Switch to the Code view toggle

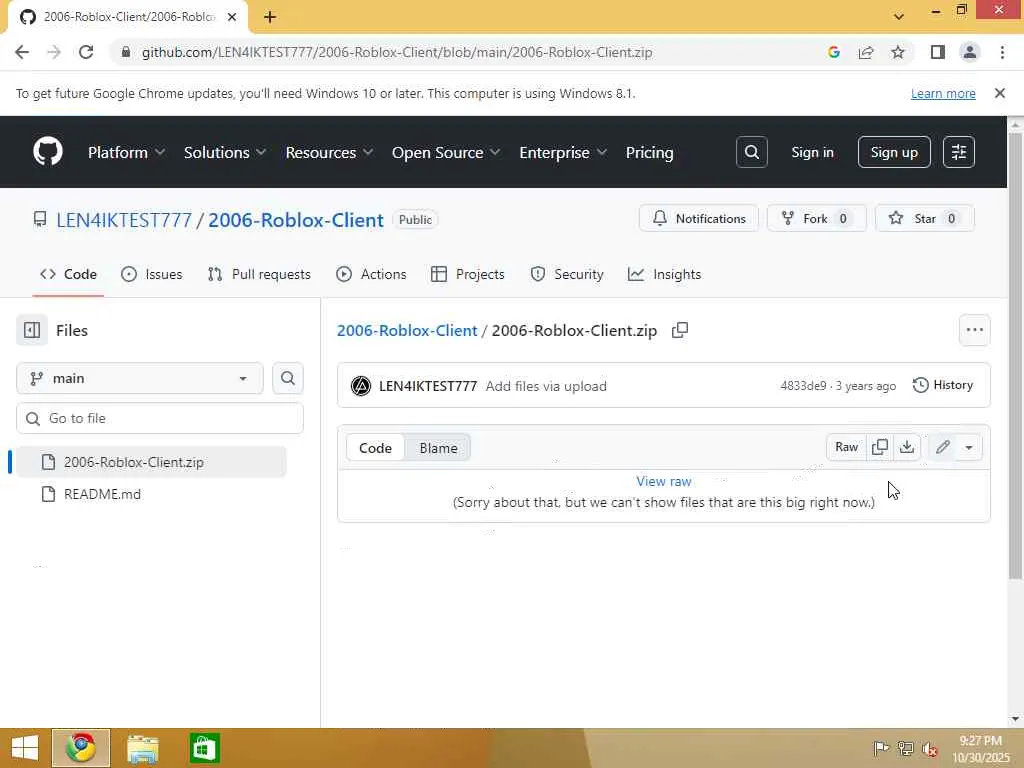point(375,448)
